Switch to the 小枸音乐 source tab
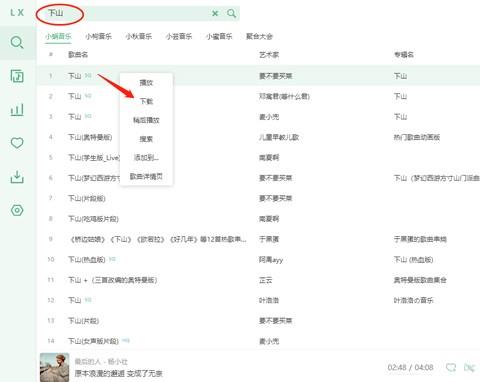 [99, 36]
